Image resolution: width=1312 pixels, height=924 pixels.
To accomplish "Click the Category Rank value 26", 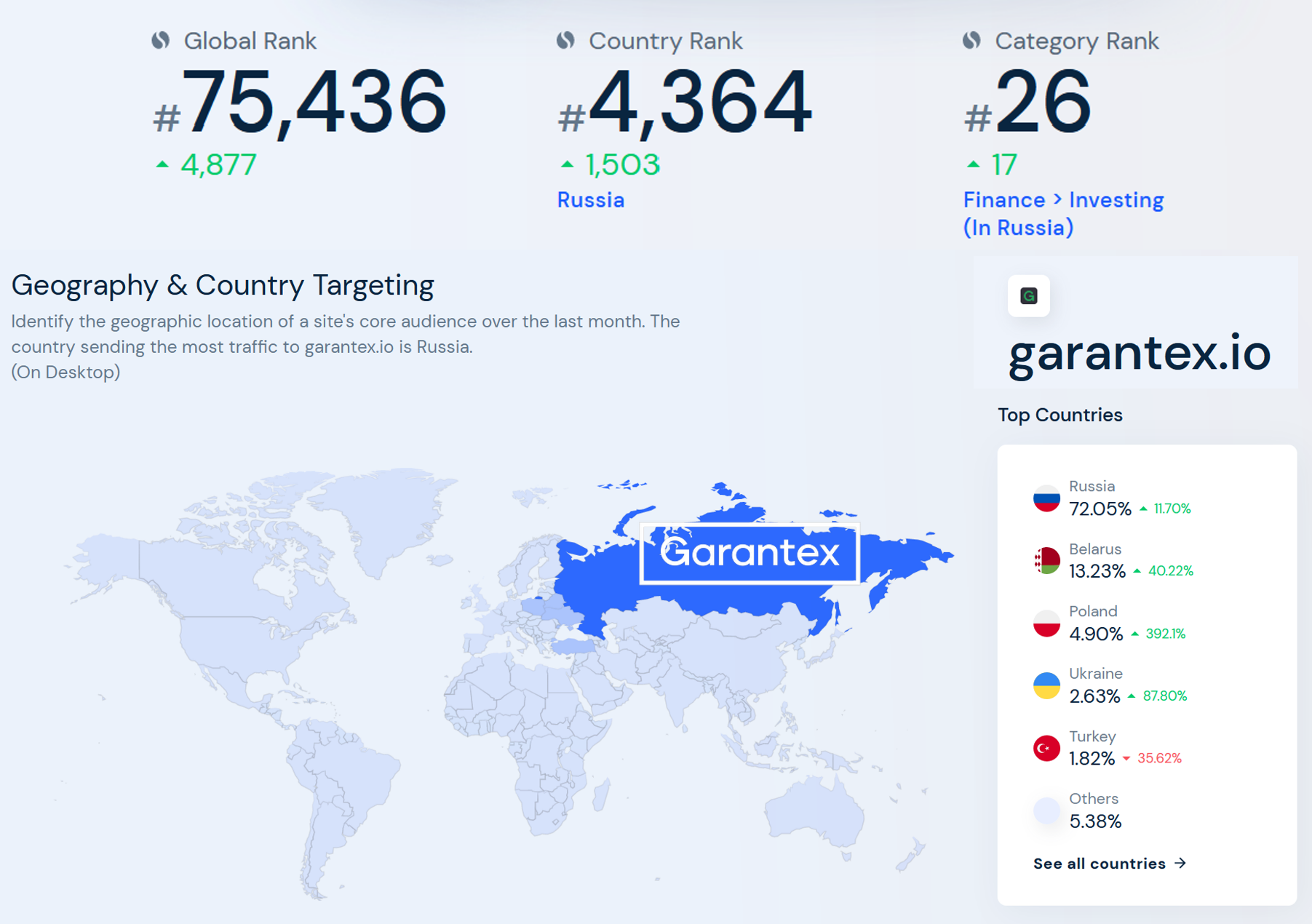I will click(1027, 102).
